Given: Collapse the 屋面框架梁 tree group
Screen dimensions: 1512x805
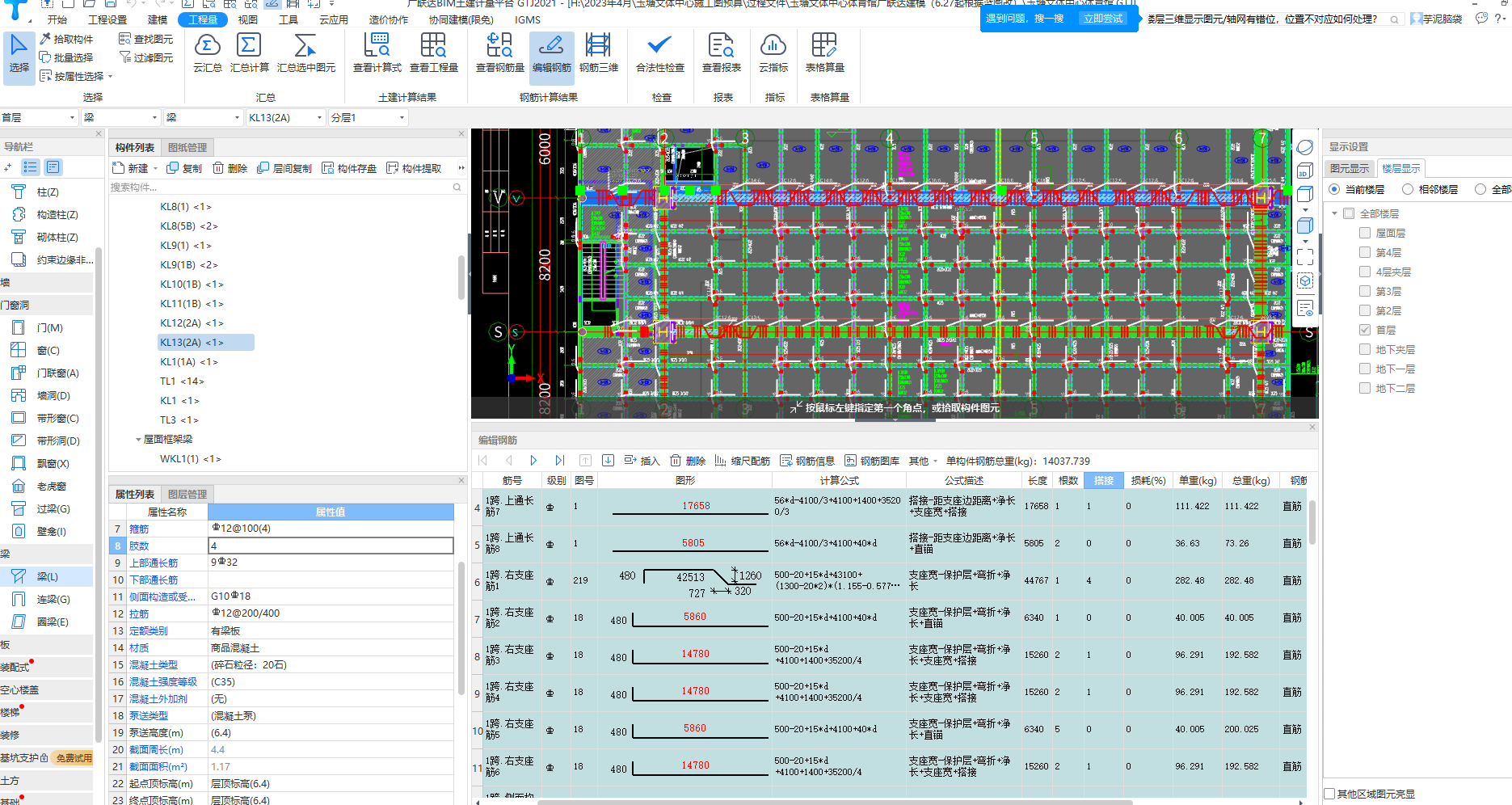Looking at the screenshot, I should [138, 440].
